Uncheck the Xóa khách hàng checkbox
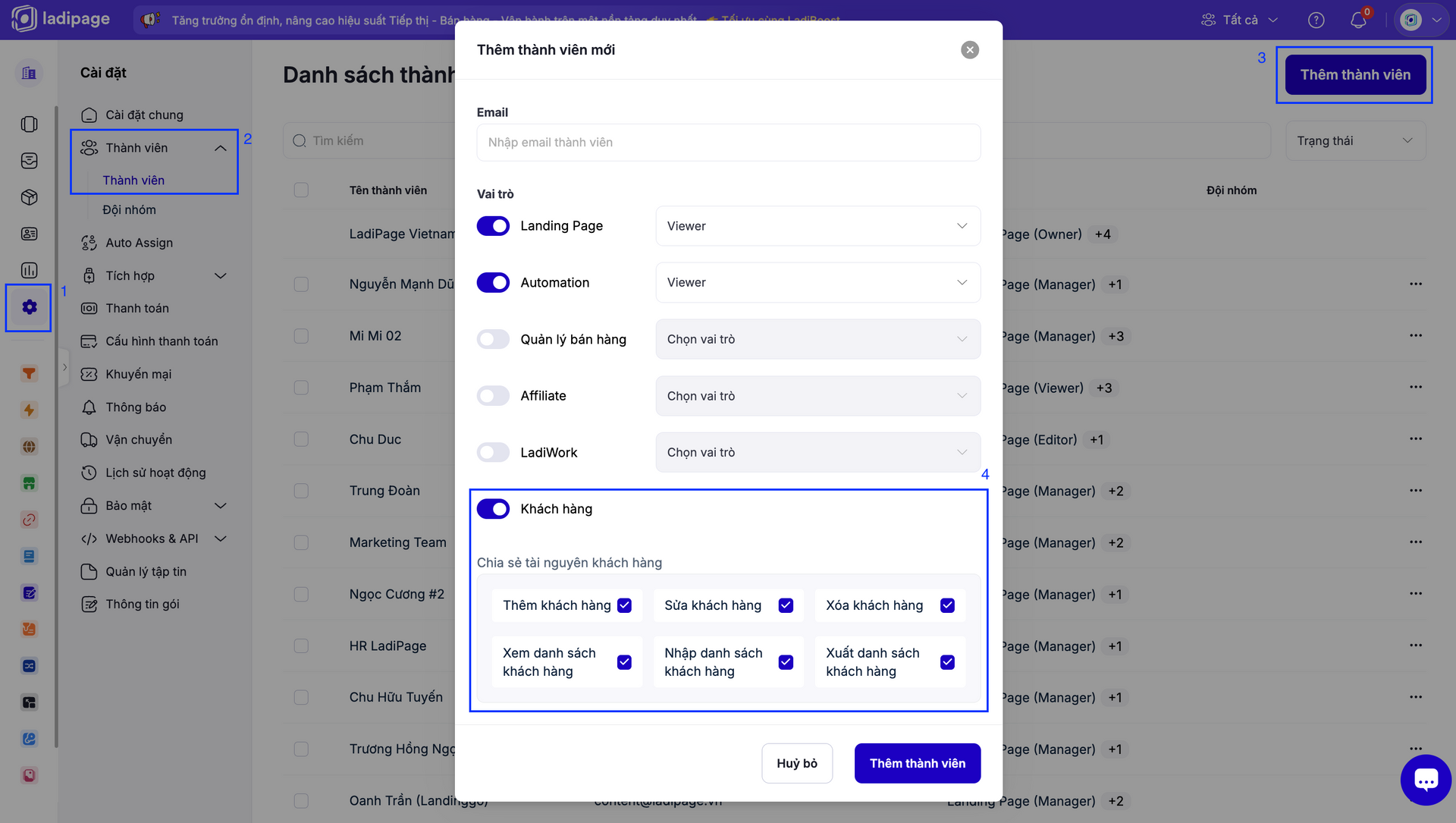 coord(947,605)
